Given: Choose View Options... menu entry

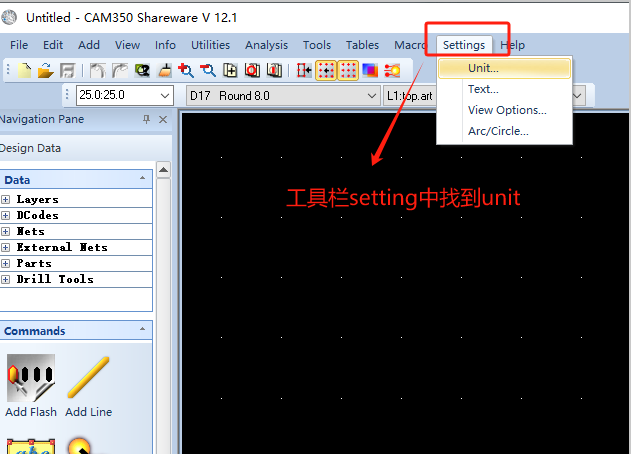Looking at the screenshot, I should pyautogui.click(x=504, y=110).
